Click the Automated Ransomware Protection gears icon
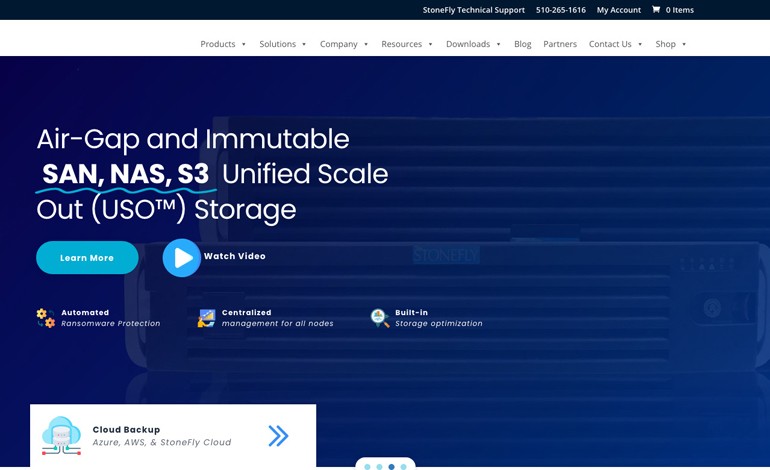The height and width of the screenshot is (470, 770). coord(46,318)
